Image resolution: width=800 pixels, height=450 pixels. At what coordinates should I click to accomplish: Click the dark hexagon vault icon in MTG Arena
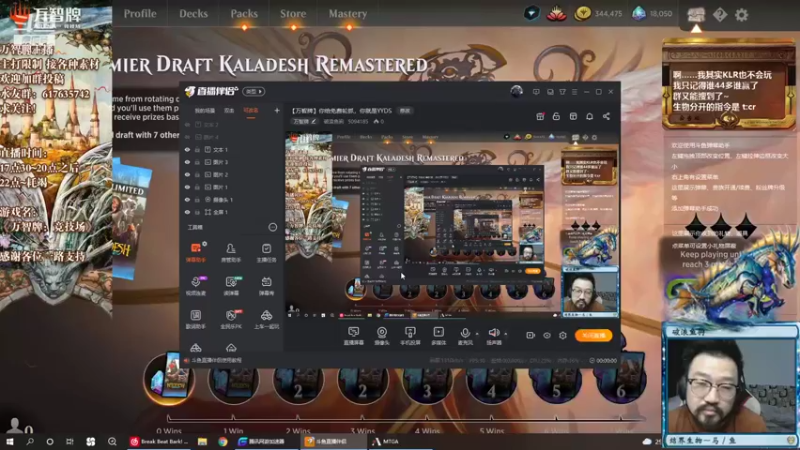532,13
